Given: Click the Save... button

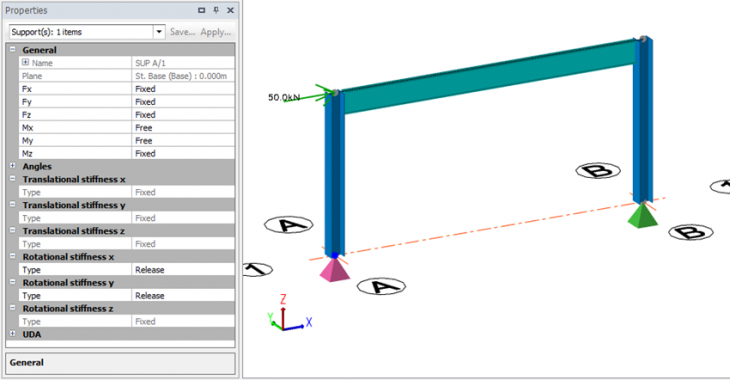Looking at the screenshot, I should coord(182,32).
